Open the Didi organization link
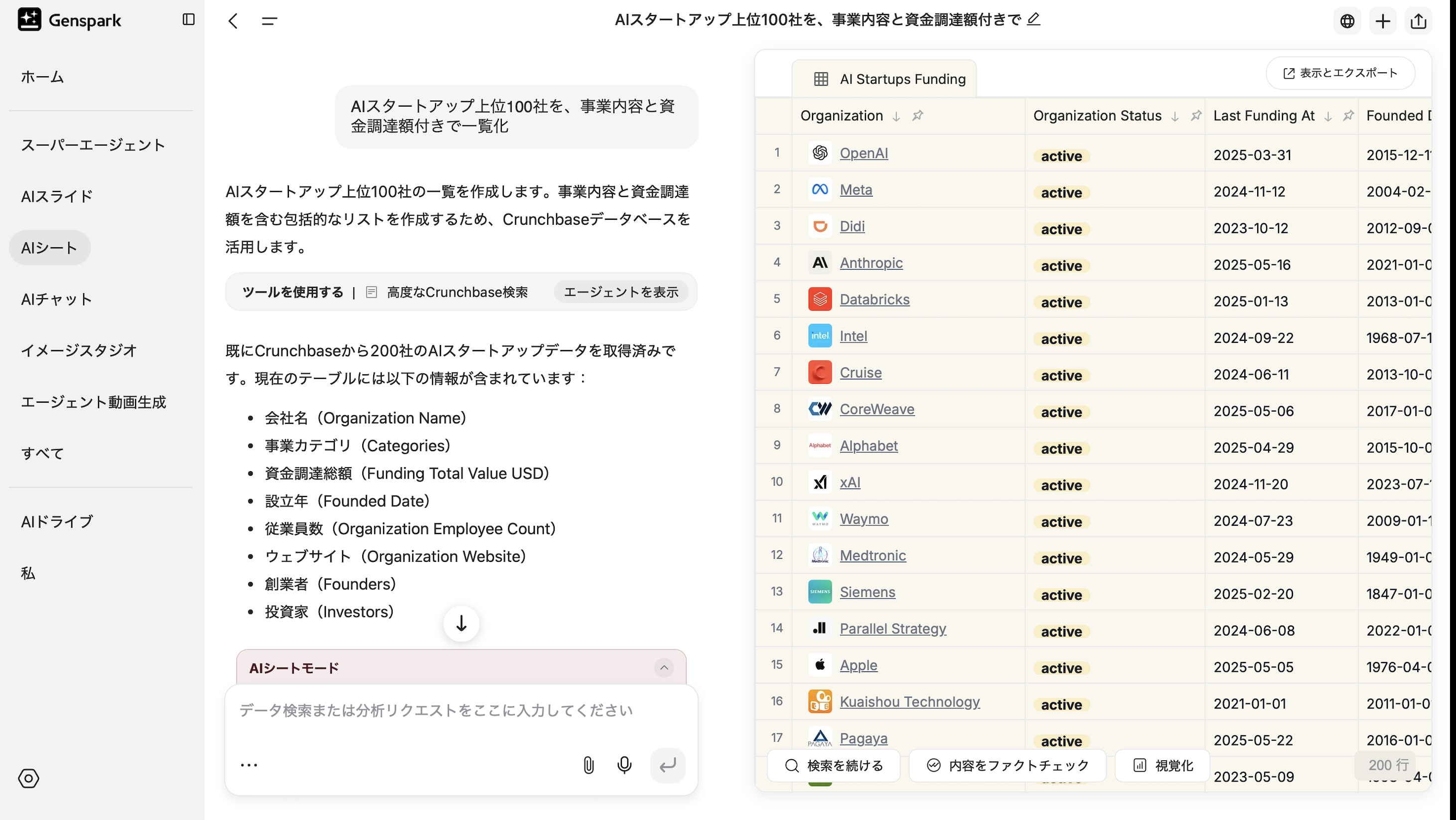 click(x=852, y=226)
